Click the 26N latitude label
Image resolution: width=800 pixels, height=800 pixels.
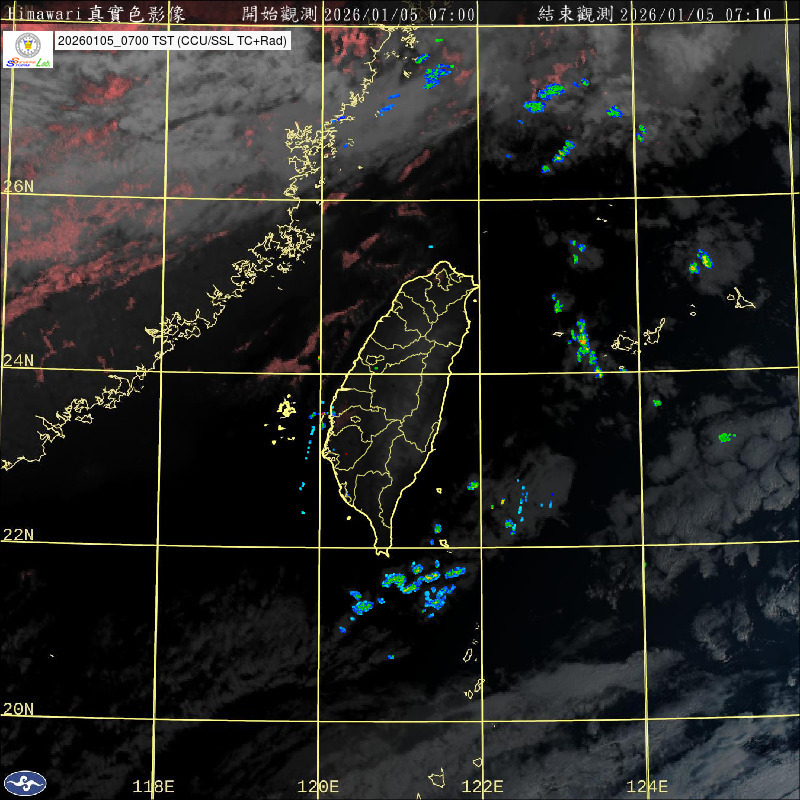[18, 186]
